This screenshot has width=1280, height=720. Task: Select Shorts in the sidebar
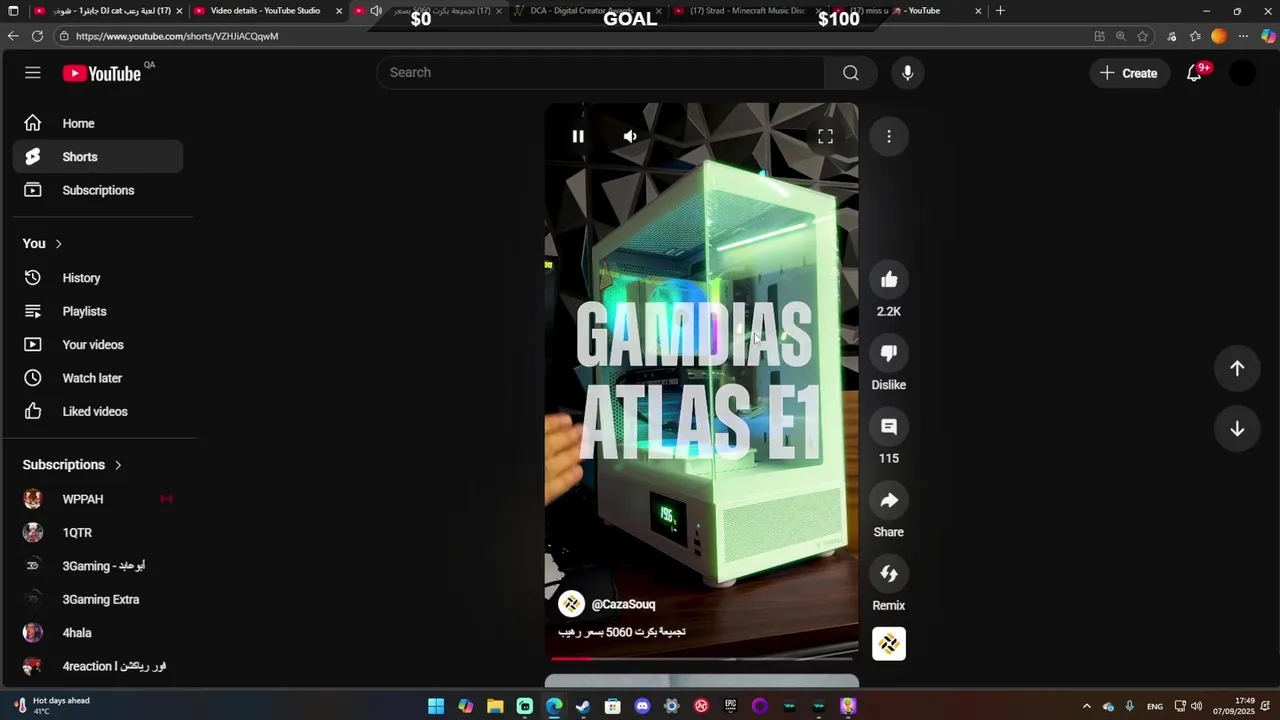(98, 157)
